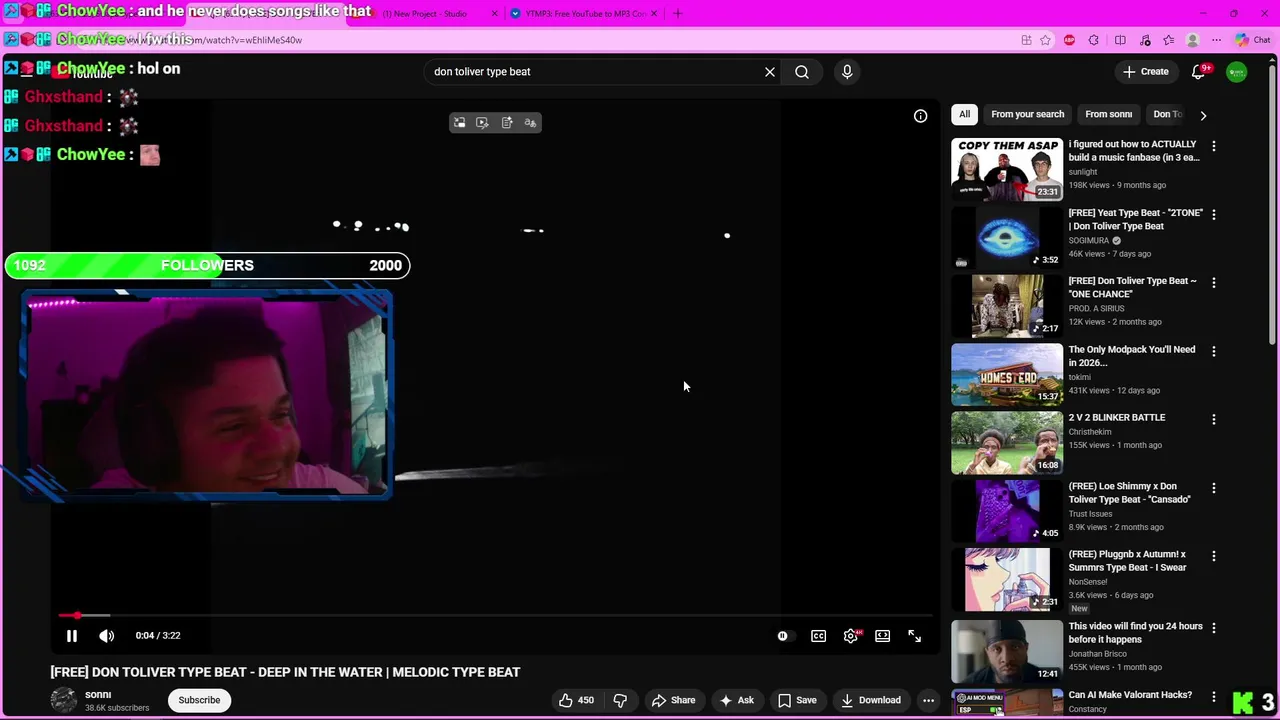Screen dimensions: 1280x720
Task: Click the Ask button
Action: pos(736,700)
